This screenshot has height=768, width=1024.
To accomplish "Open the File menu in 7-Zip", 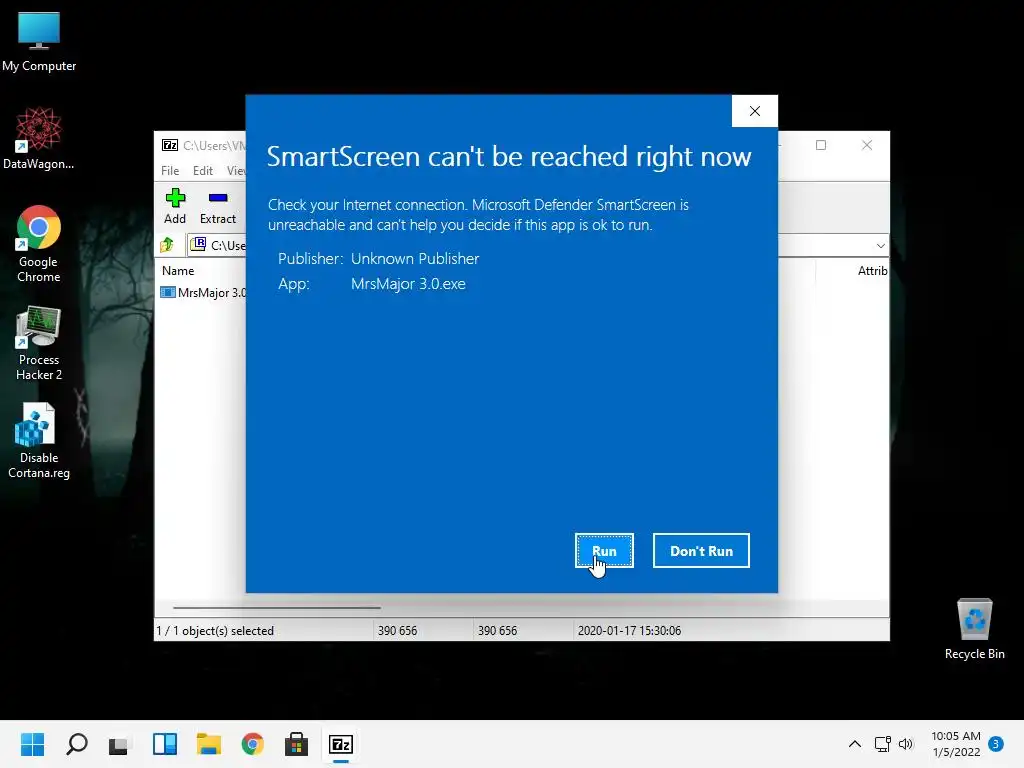I will 170,170.
